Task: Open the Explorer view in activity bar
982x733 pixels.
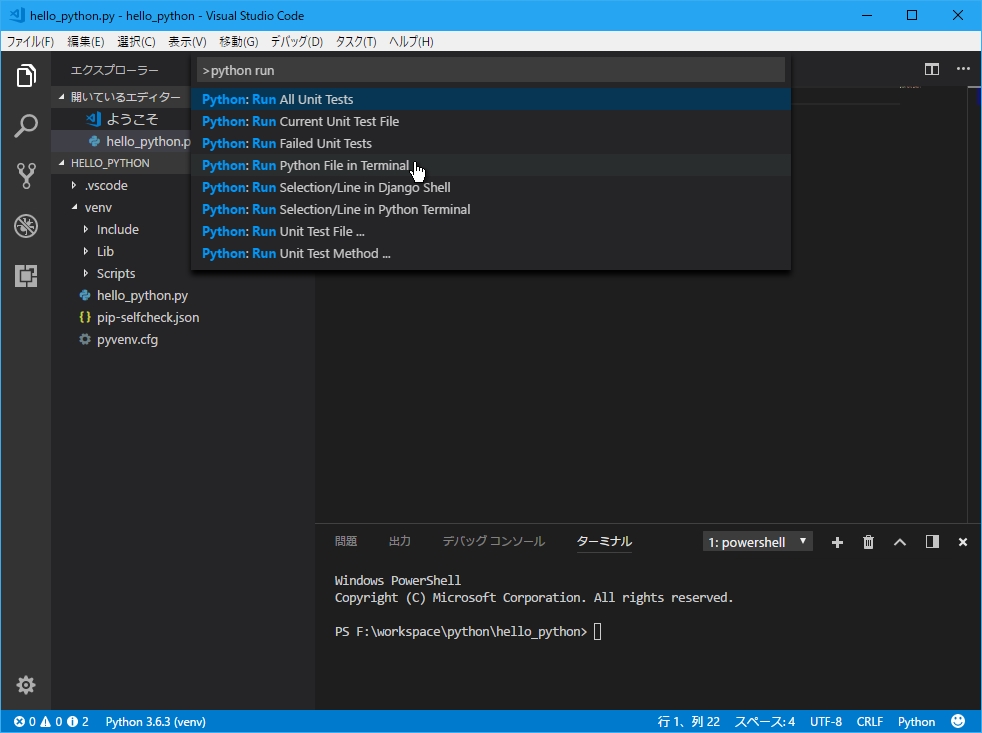Action: point(26,76)
